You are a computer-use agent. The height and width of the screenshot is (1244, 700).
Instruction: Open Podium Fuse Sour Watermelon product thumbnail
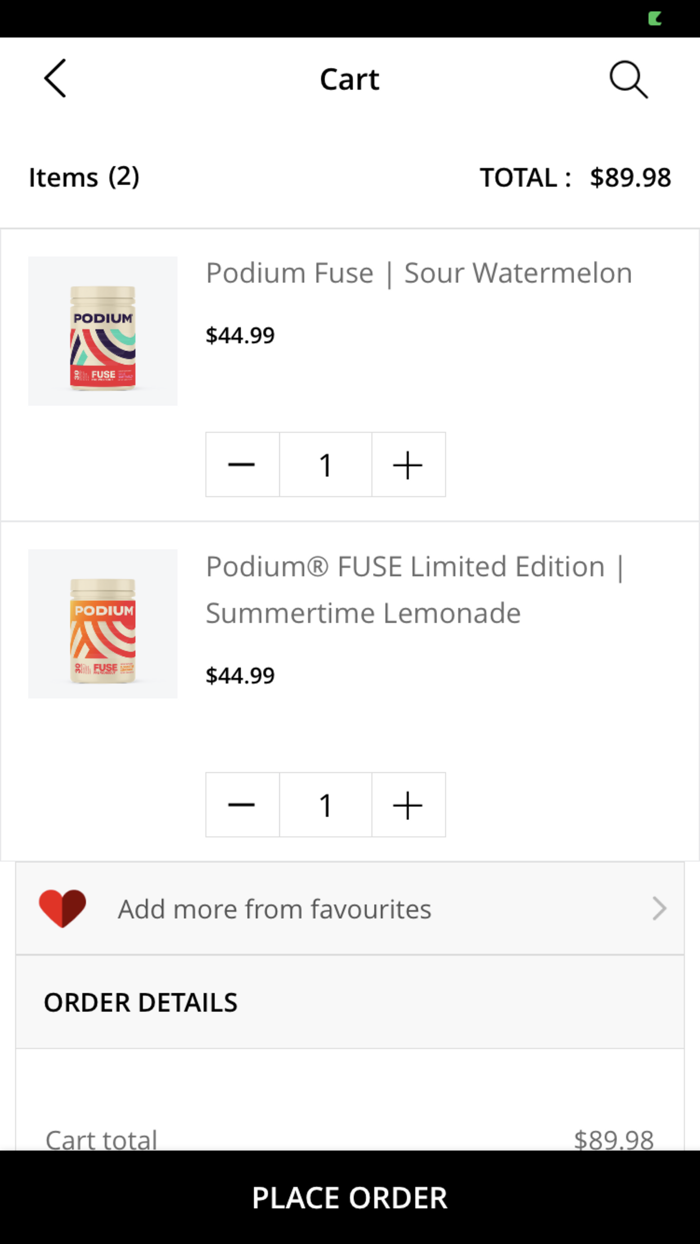coord(103,331)
